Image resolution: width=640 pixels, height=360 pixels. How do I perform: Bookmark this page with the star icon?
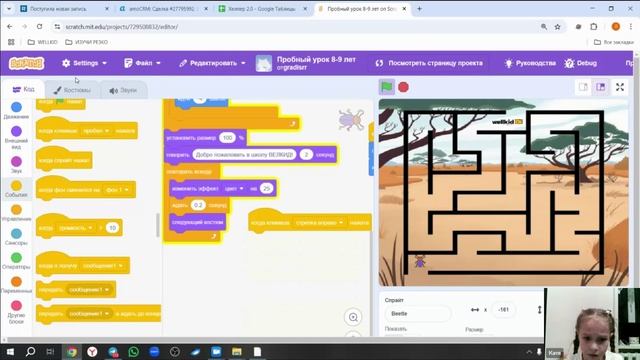pos(558,27)
